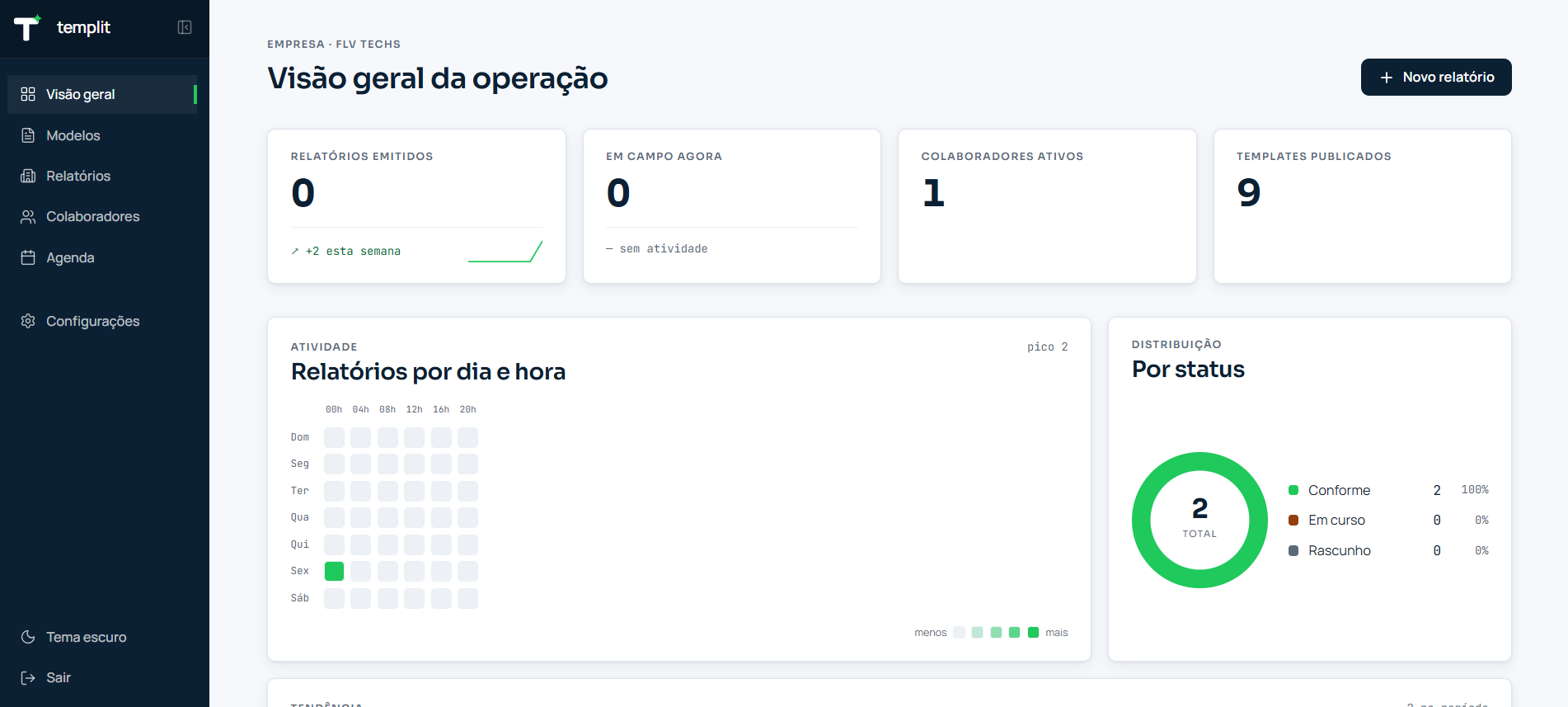The width and height of the screenshot is (1568, 707).
Task: Open Modelos in sidebar
Action: point(102,135)
